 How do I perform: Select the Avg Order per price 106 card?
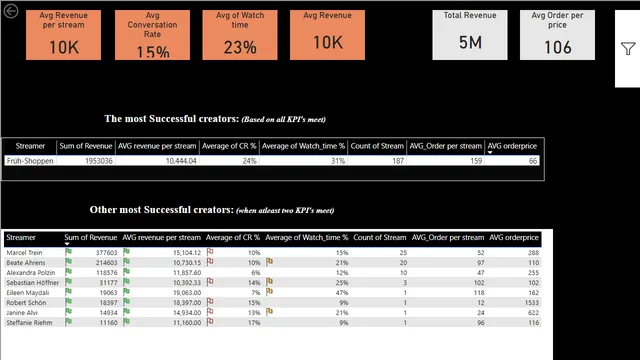(x=557, y=35)
